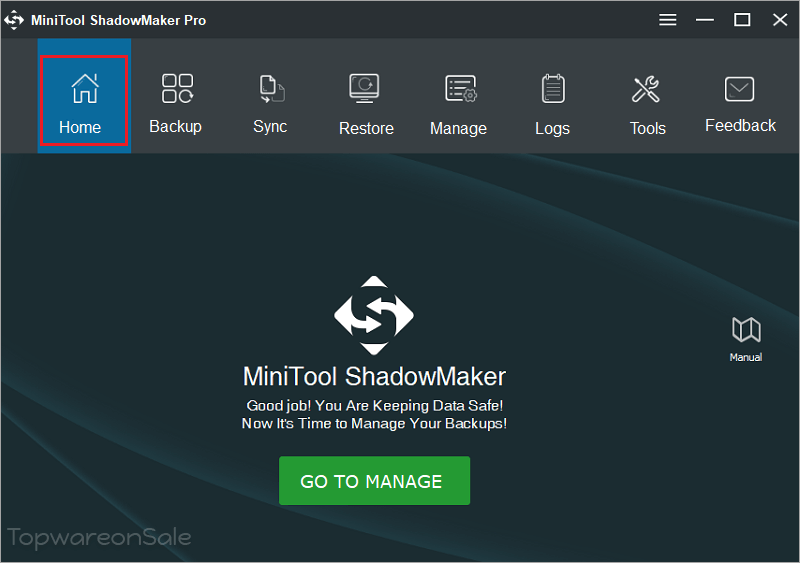Click the GO TO MANAGE button
The height and width of the screenshot is (563, 800).
click(374, 481)
